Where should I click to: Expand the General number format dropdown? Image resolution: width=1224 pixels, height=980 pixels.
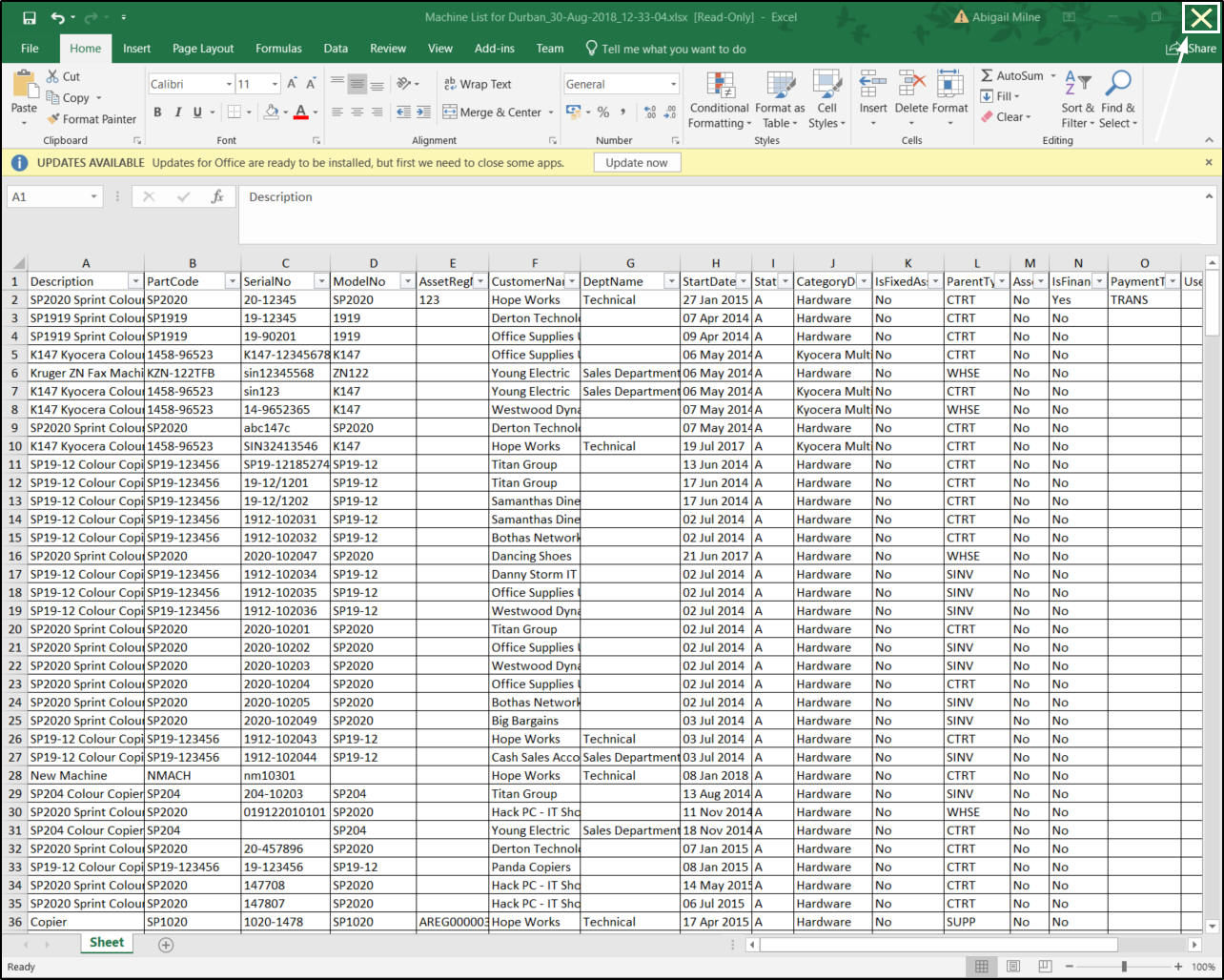coord(673,84)
